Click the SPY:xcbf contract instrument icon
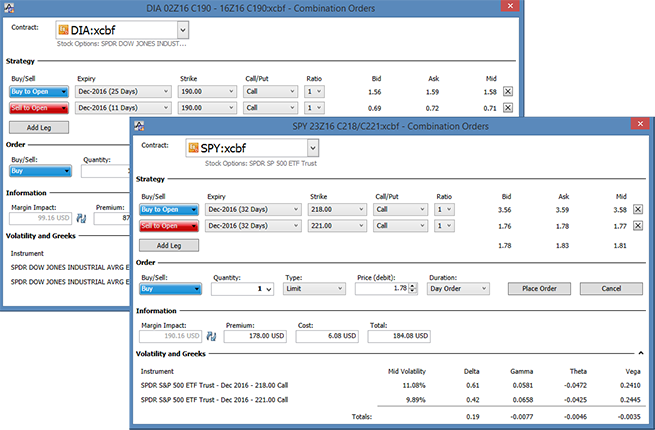The width and height of the screenshot is (655, 430). [x=195, y=148]
